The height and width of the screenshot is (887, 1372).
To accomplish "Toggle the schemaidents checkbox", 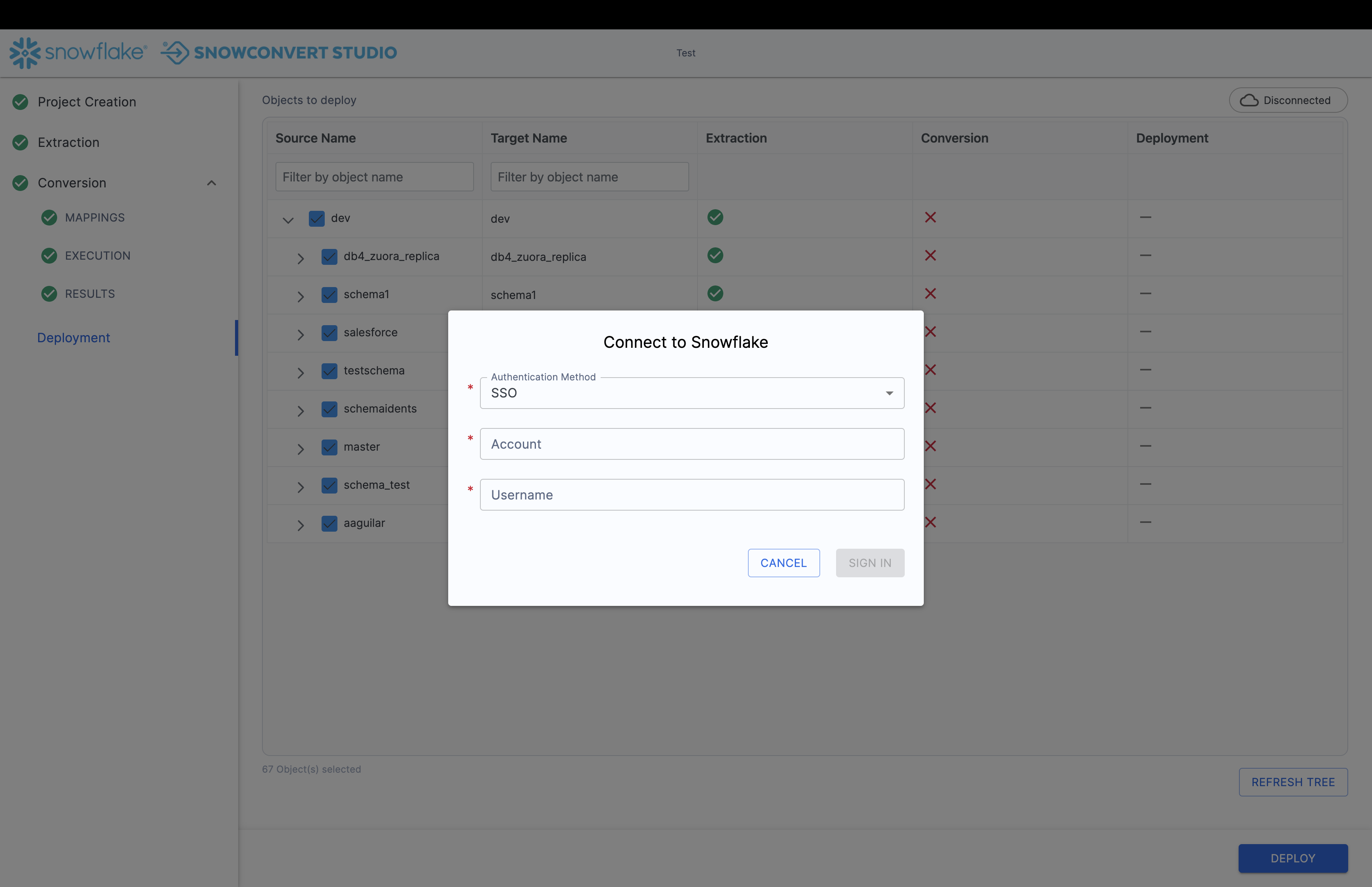I will click(330, 409).
